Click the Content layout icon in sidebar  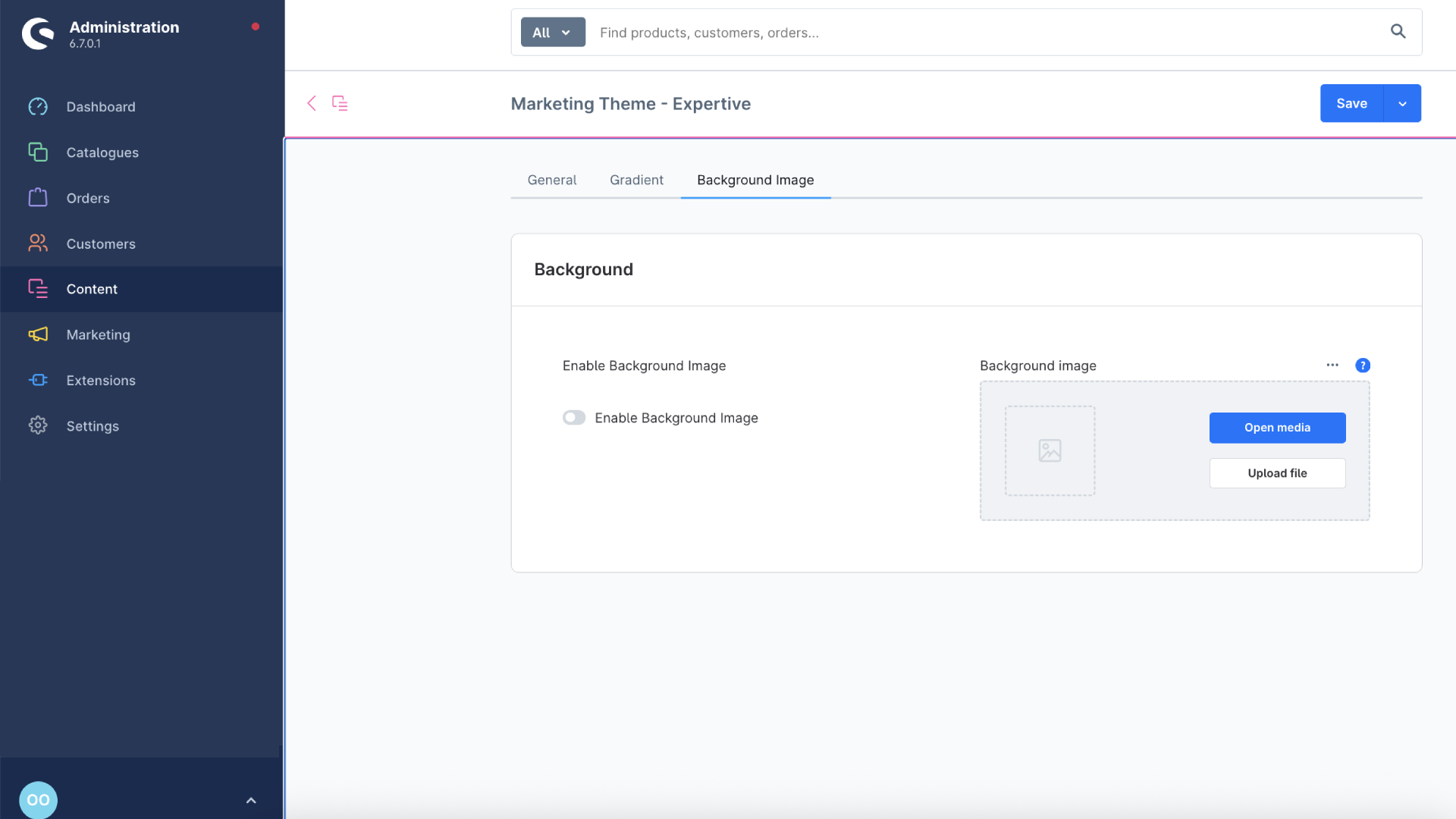[38, 289]
